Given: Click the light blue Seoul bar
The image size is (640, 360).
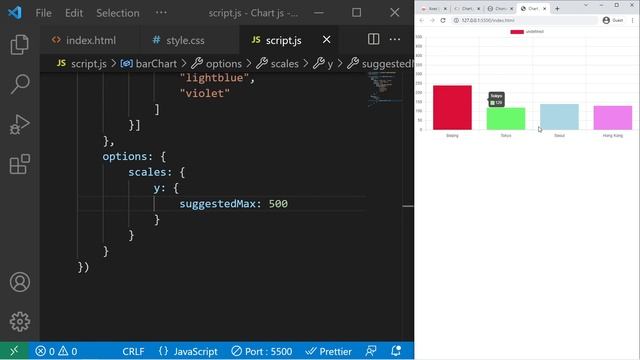Looking at the screenshot, I should point(559,117).
